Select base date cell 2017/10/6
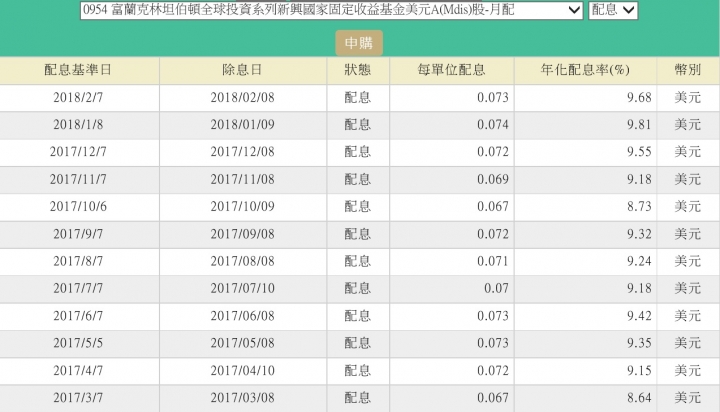The image size is (720, 412). [78, 206]
